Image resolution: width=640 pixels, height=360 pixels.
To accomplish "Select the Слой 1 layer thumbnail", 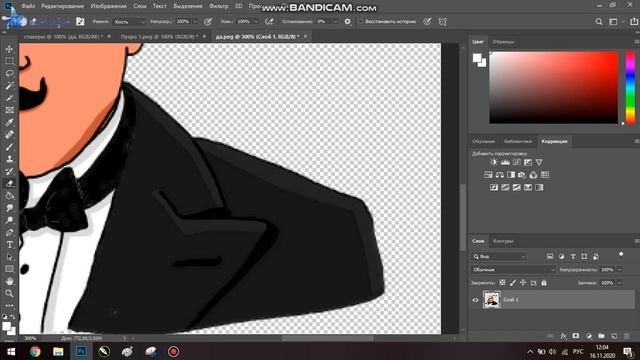I will click(491, 300).
